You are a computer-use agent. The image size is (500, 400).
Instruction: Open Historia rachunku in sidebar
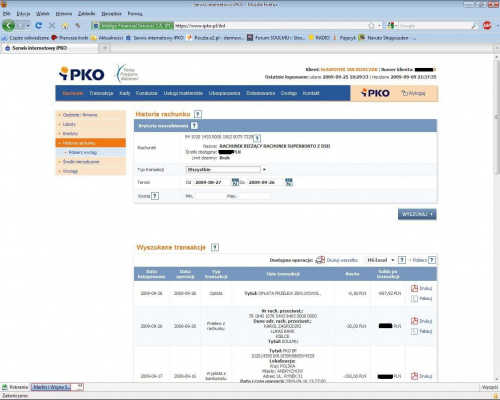click(91, 143)
